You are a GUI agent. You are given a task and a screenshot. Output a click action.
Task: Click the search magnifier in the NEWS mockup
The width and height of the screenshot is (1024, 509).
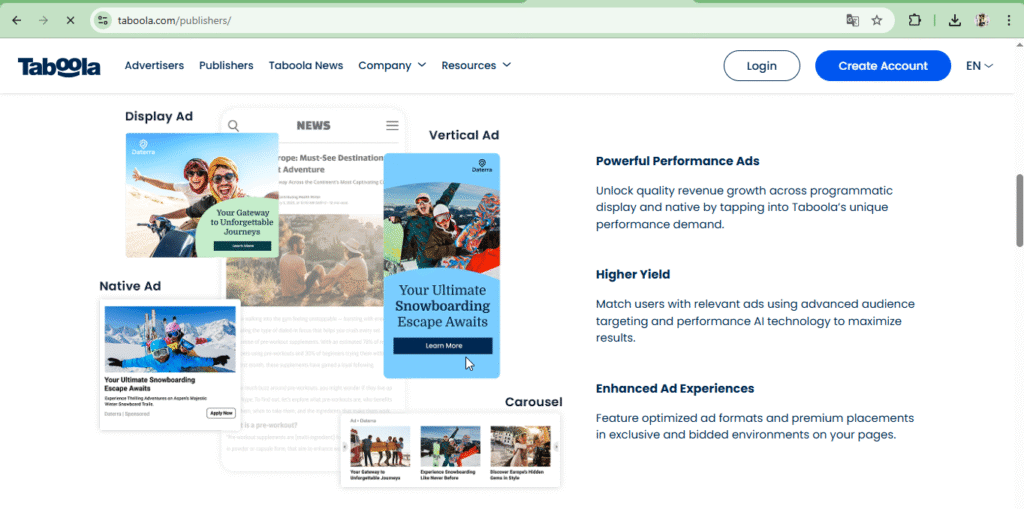pos(234,125)
